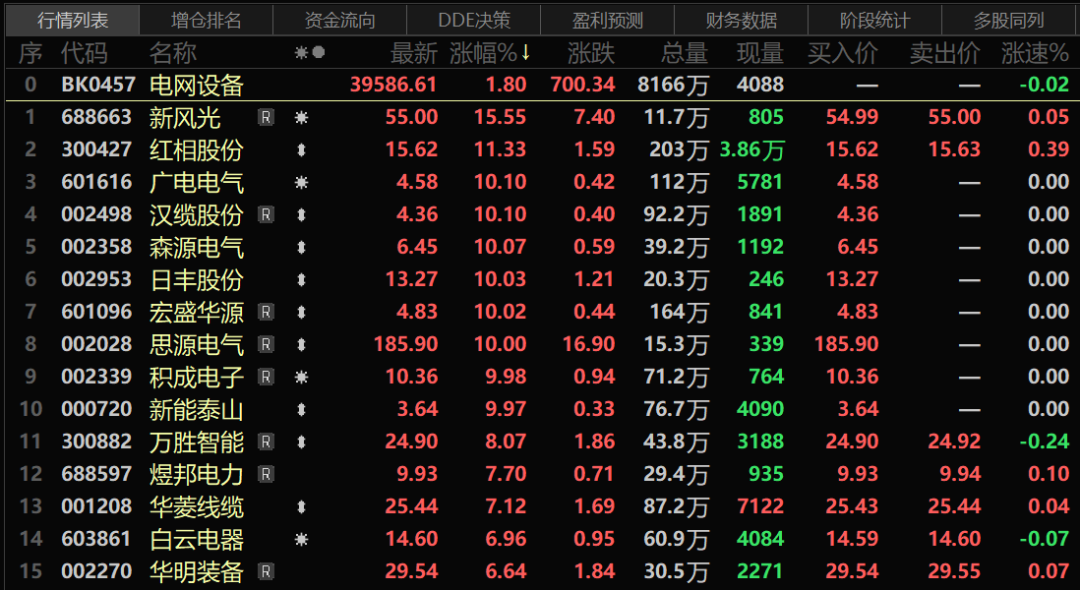Click the marker icon on 思源电气 row
Image resolution: width=1080 pixels, height=590 pixels.
(x=301, y=344)
